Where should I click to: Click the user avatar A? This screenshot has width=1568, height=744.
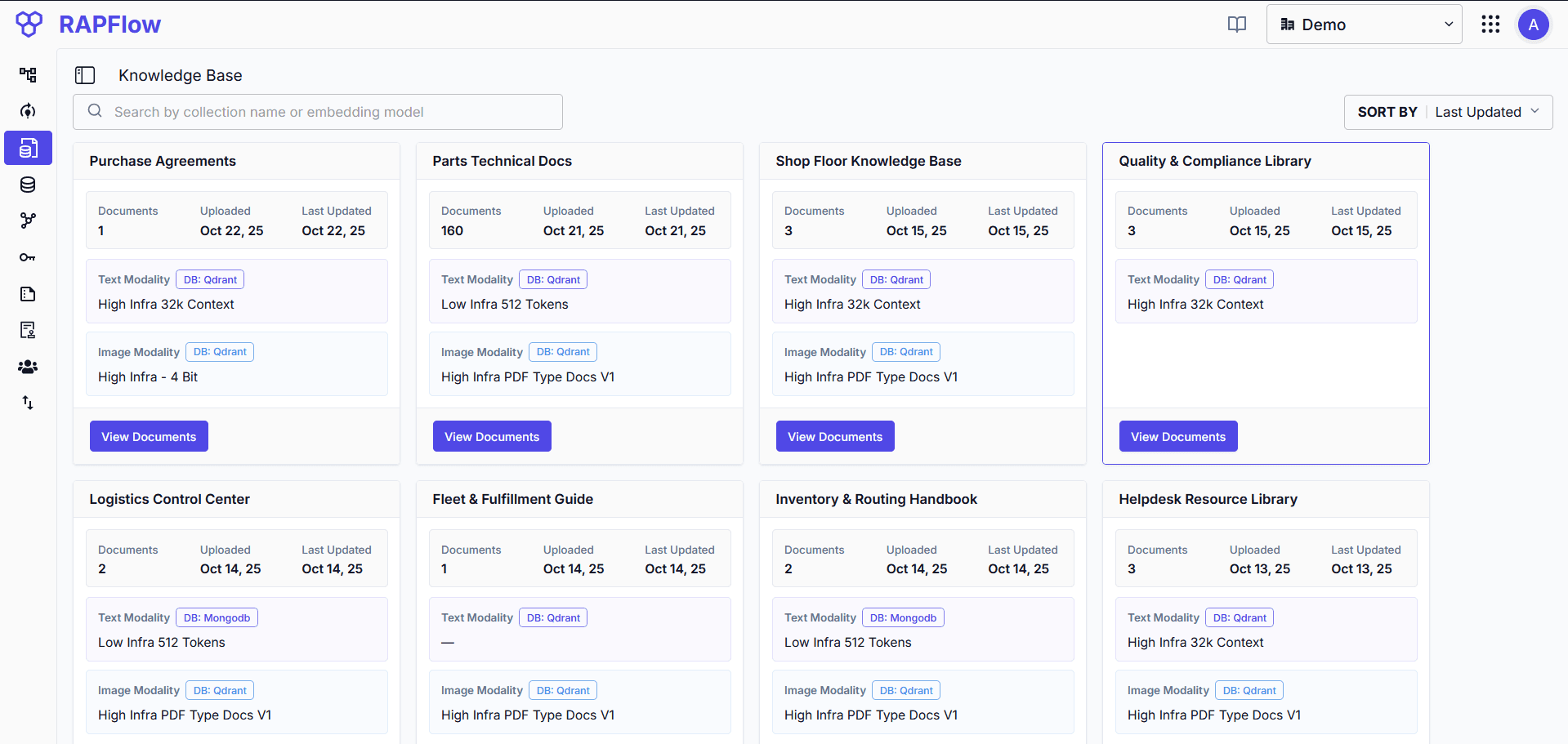(x=1533, y=25)
